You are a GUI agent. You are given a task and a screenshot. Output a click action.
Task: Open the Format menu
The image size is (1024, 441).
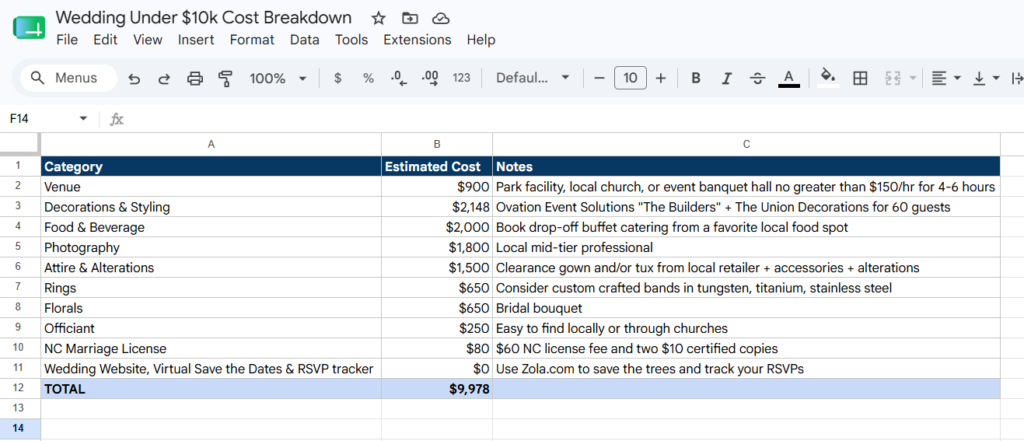click(x=252, y=40)
